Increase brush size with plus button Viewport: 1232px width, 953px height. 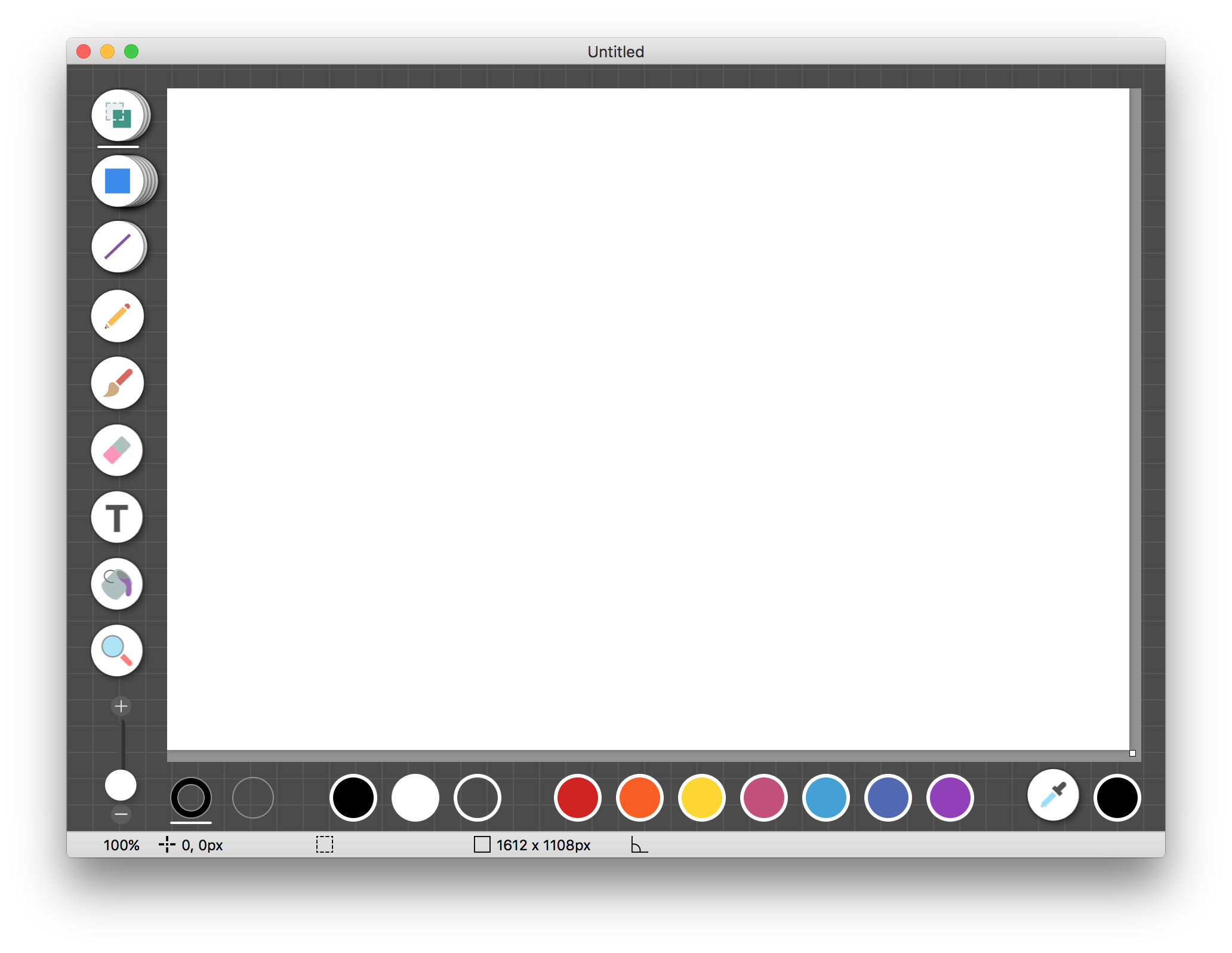[121, 706]
